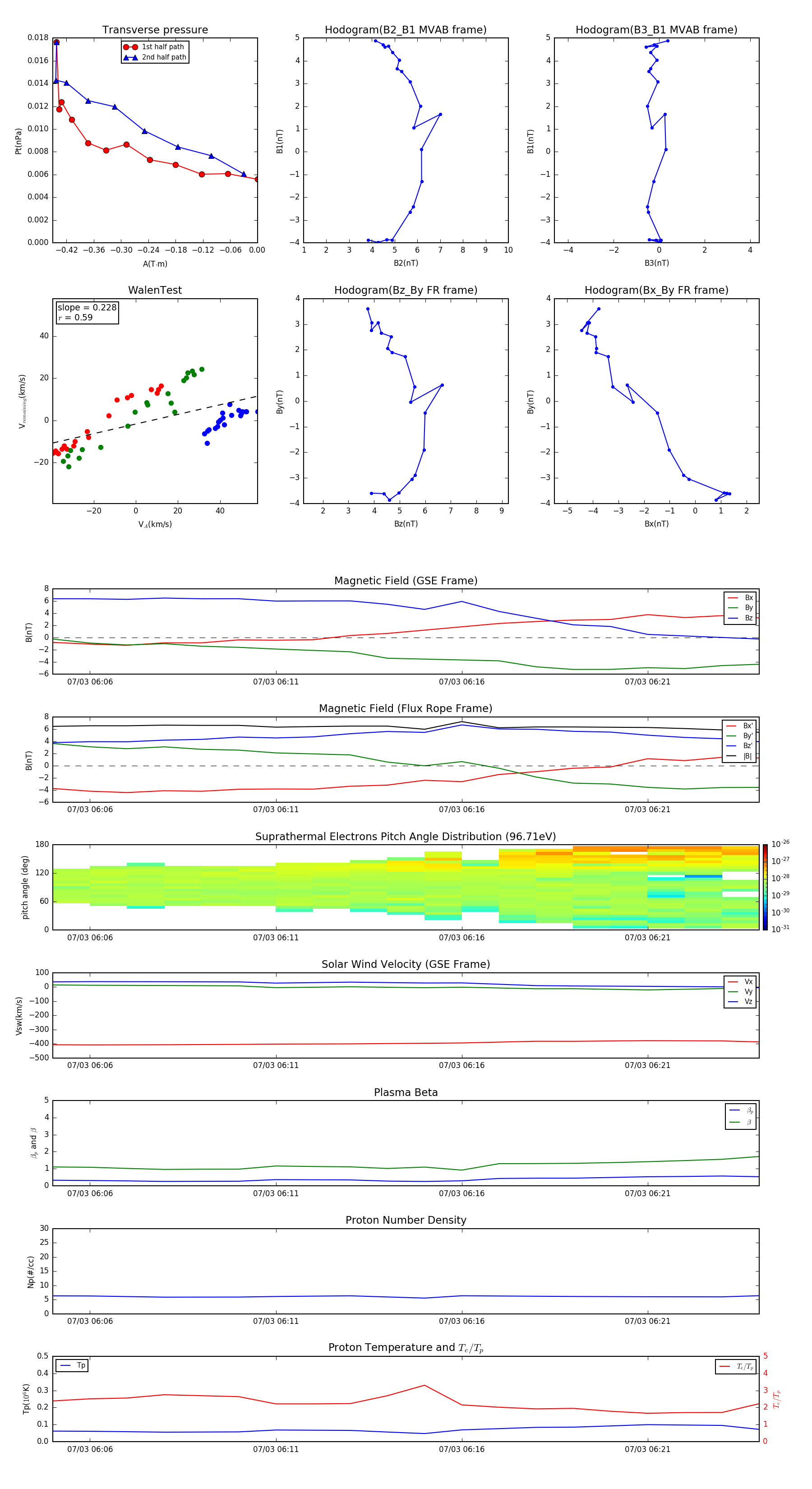Select the Vz entry in velocity legend
The height and width of the screenshot is (1489, 812).
[741, 1002]
